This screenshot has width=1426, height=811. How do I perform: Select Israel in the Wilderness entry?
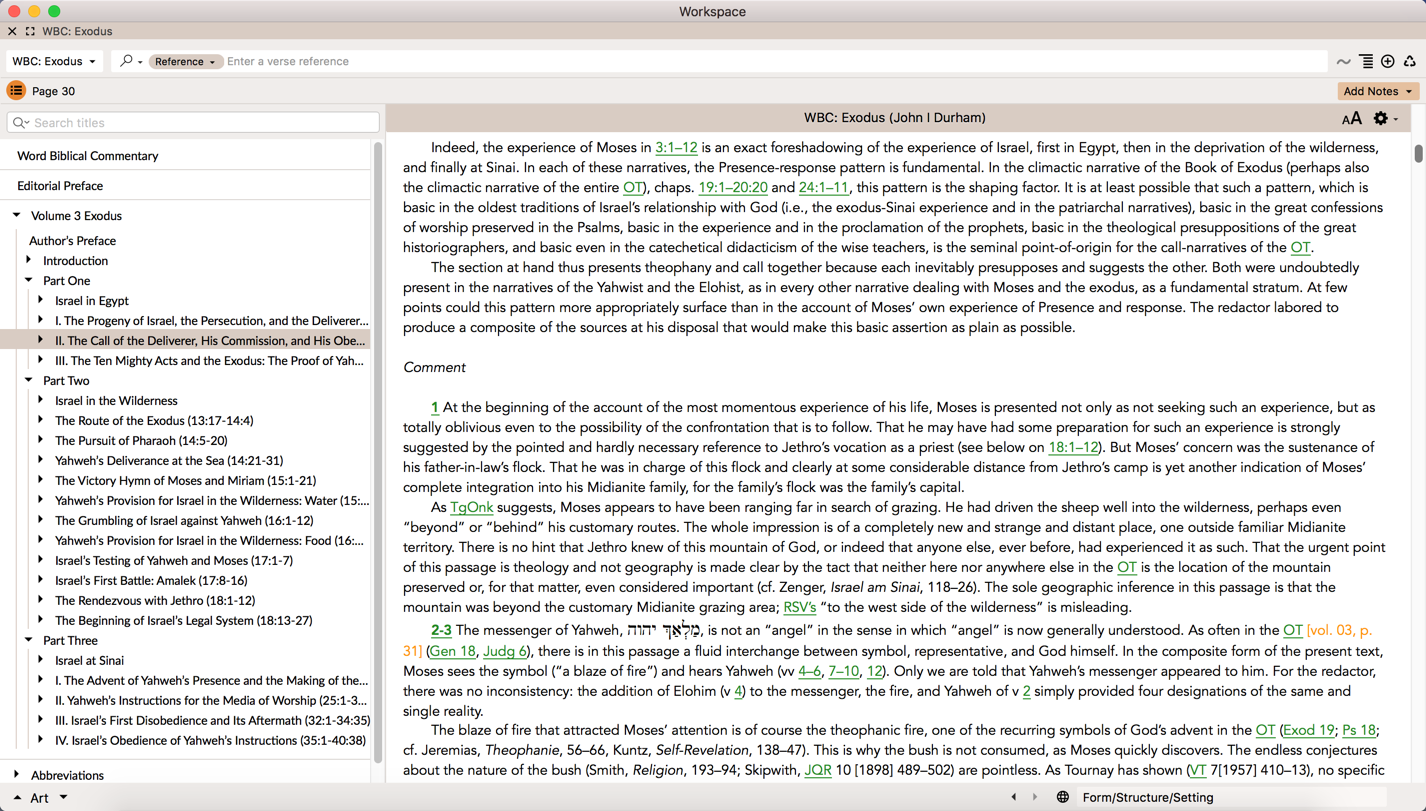116,401
